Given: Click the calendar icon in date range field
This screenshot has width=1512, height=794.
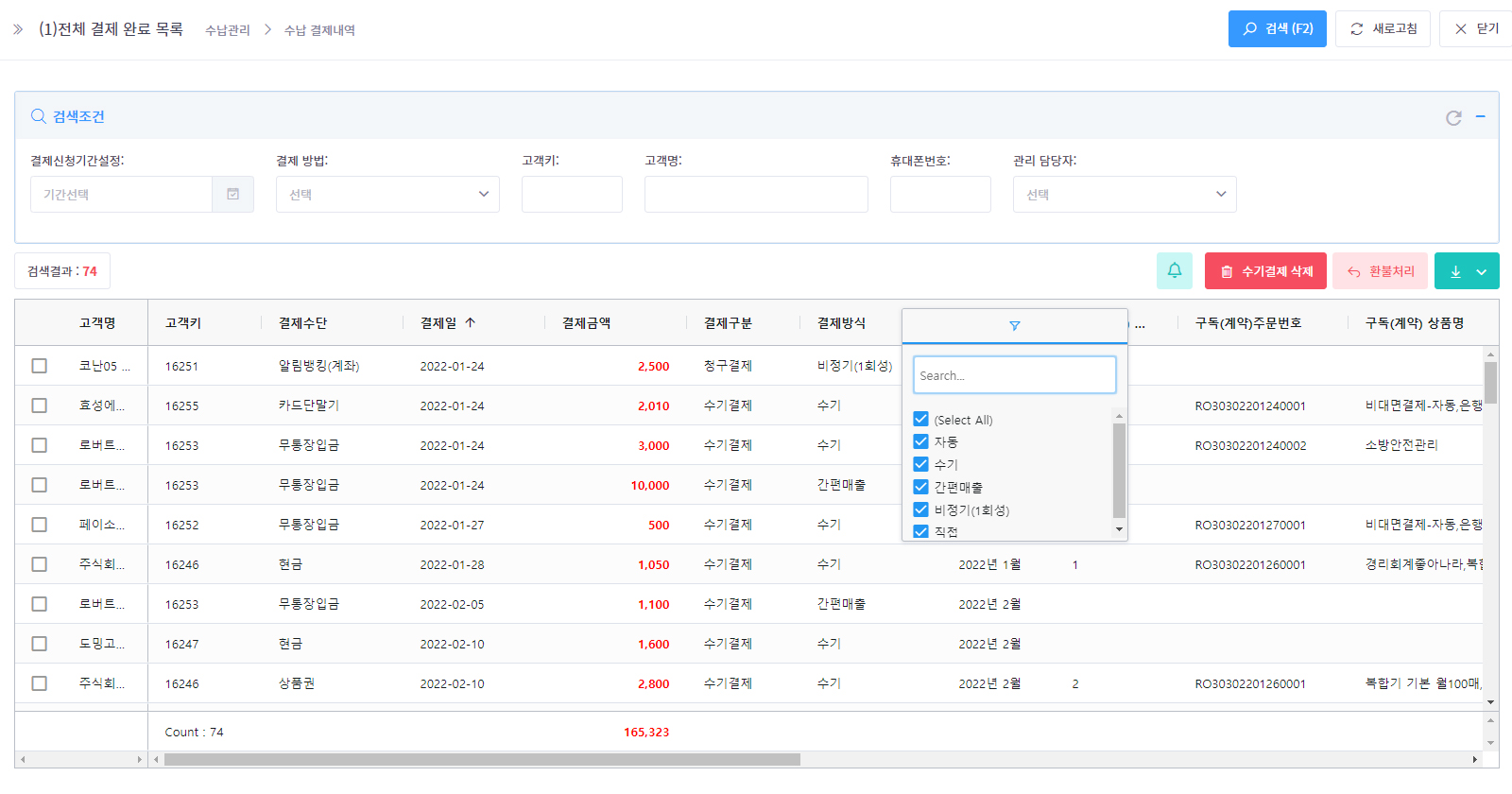Looking at the screenshot, I should [232, 195].
